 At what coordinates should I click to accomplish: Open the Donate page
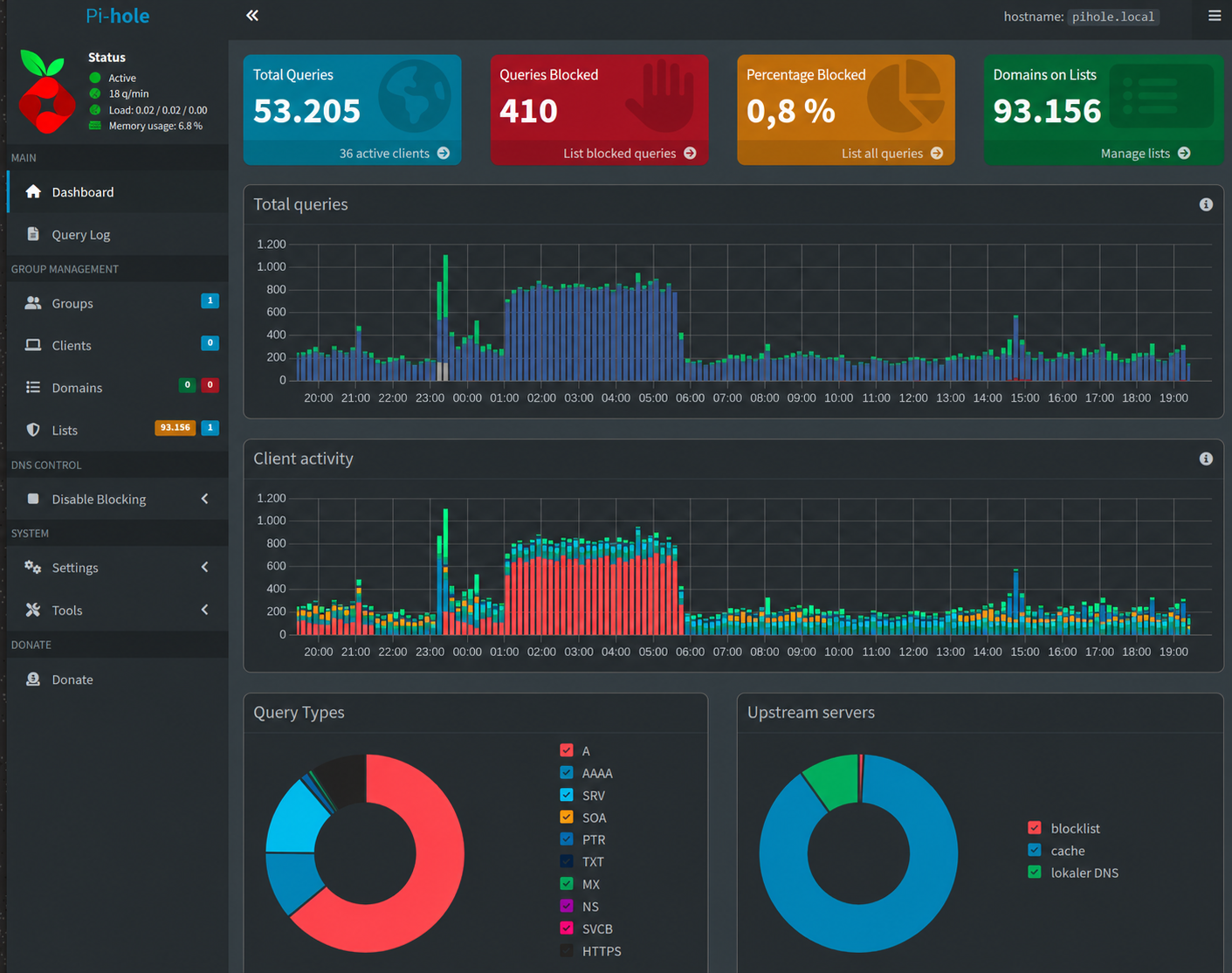[117, 679]
